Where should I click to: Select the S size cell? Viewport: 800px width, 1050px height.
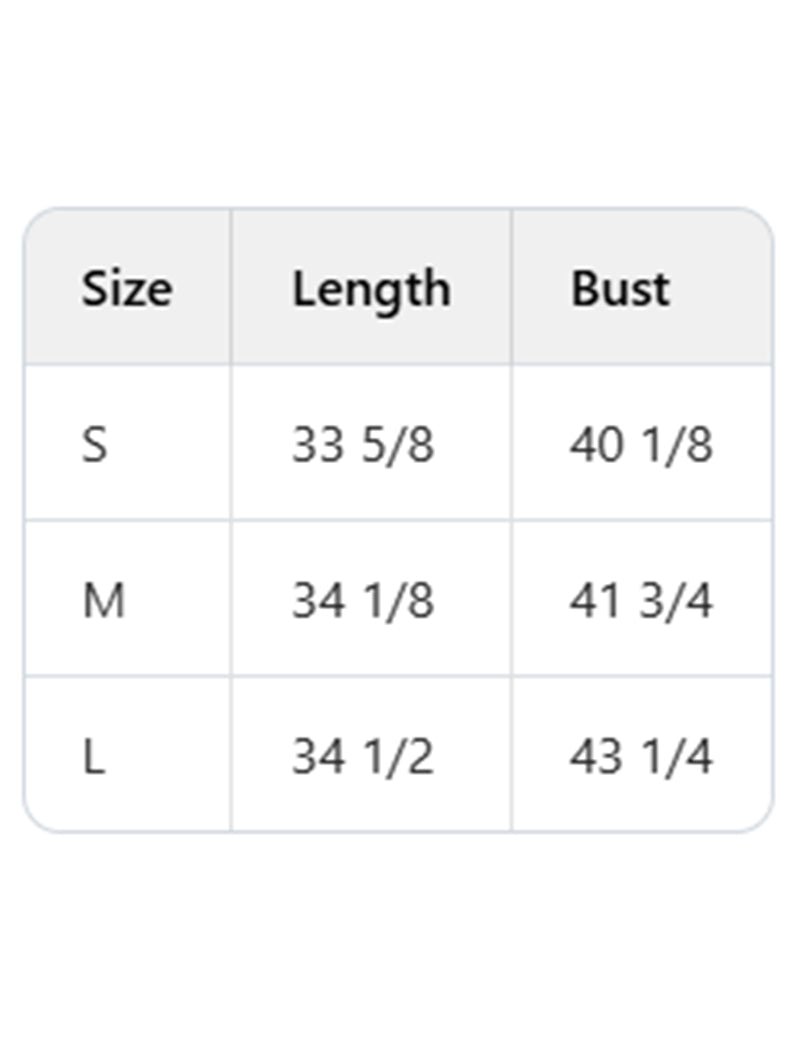click(94, 445)
